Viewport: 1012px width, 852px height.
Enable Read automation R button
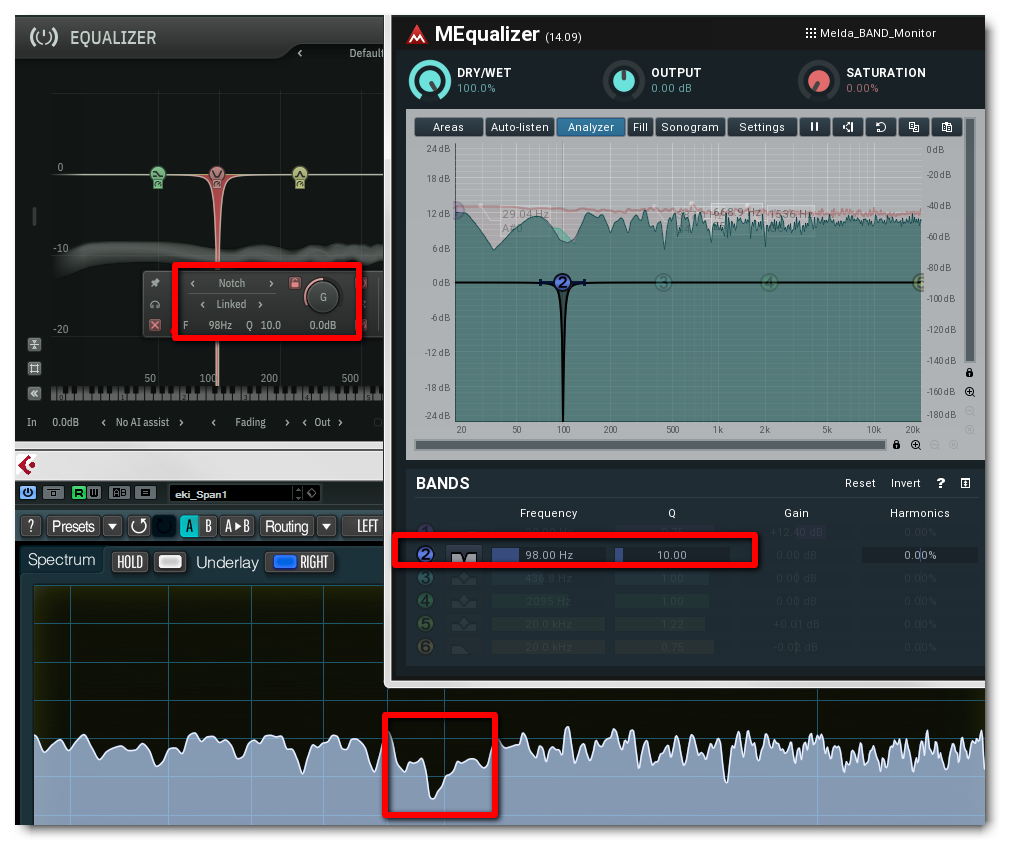(x=78, y=493)
